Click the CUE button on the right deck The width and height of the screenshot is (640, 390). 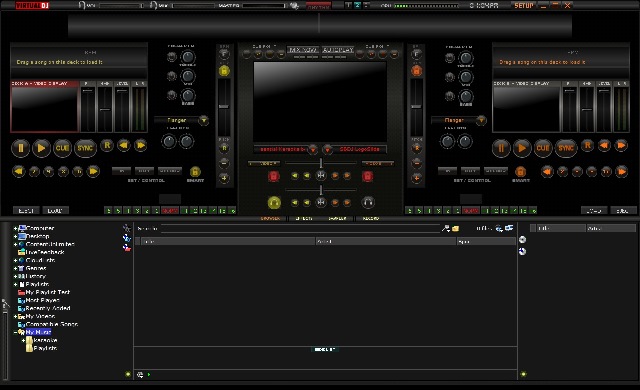(543, 148)
